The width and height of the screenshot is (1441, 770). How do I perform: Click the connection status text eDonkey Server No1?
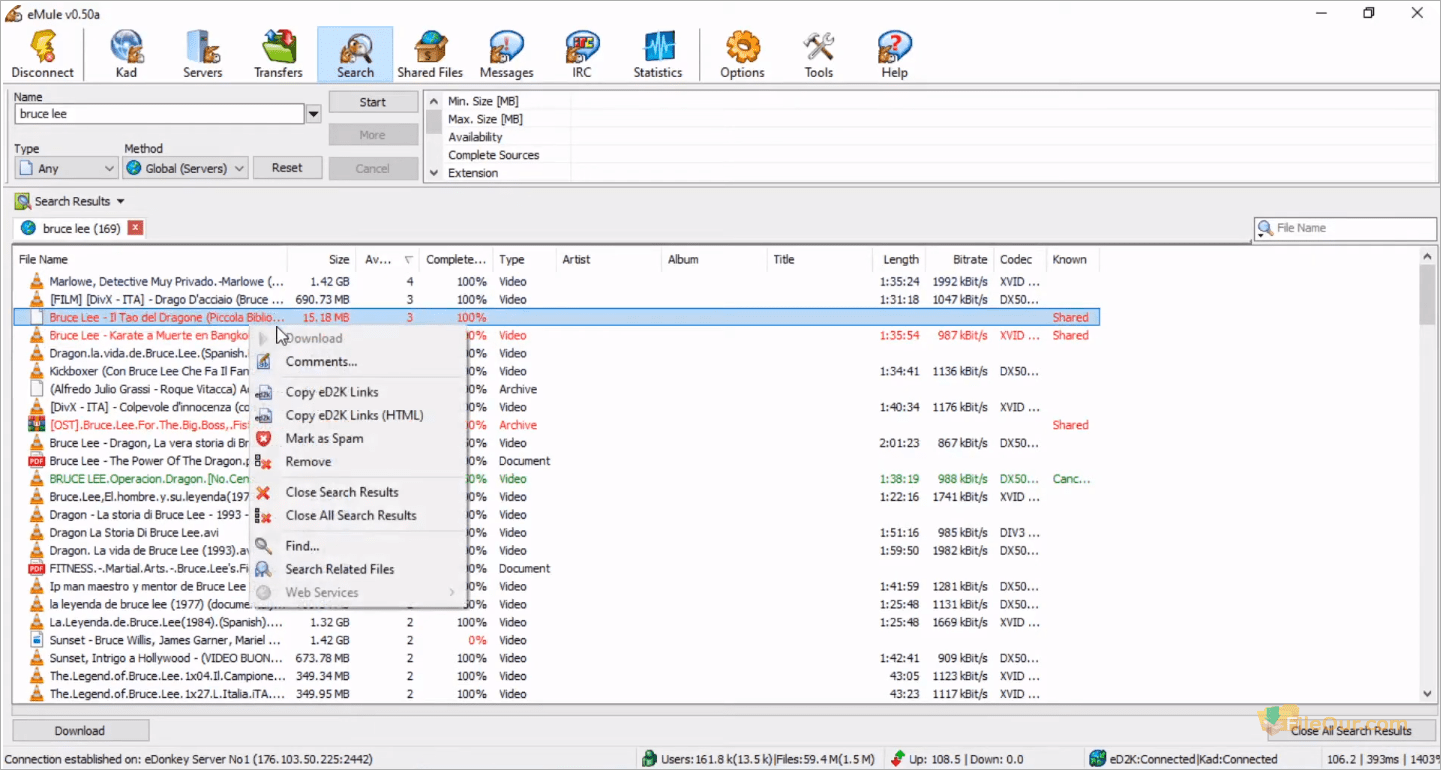[189, 759]
